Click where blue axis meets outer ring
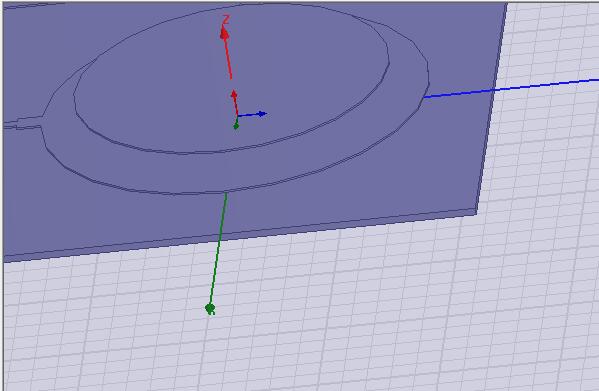This screenshot has width=599, height=391. [424, 97]
